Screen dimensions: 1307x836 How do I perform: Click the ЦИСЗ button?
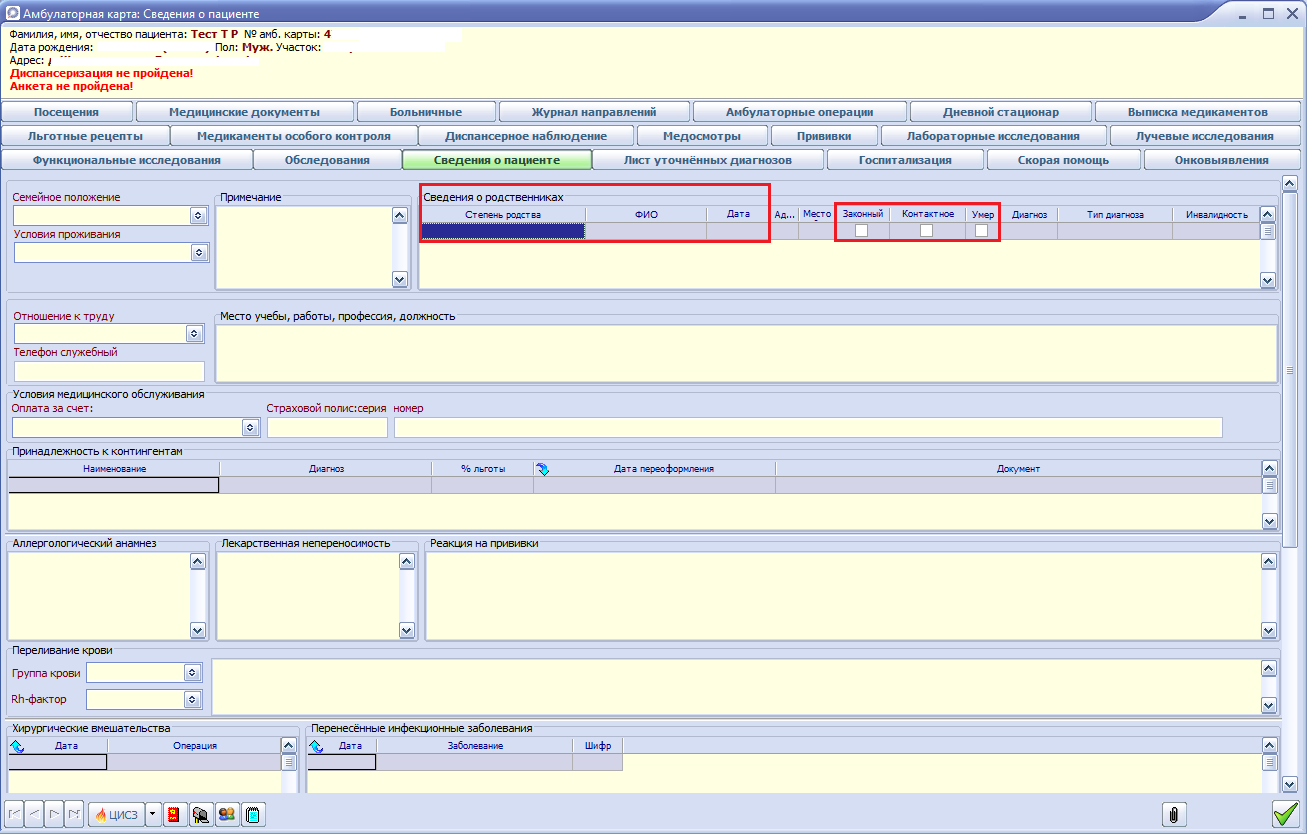(x=116, y=814)
